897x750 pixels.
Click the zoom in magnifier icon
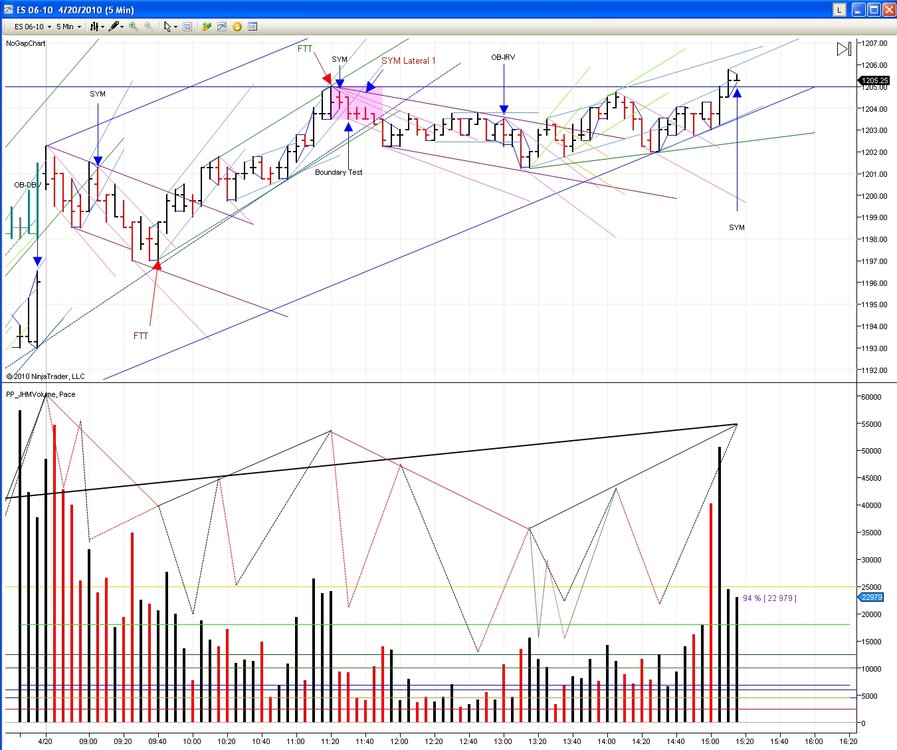tap(133, 26)
